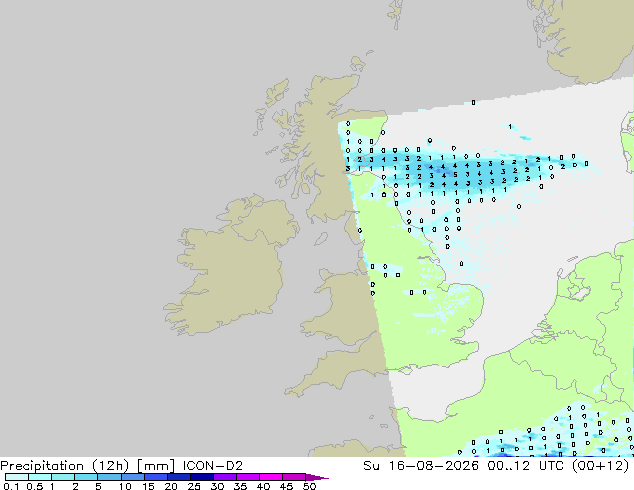
Task: Click the 10–15 mm legend swatch
Action: pos(133,477)
